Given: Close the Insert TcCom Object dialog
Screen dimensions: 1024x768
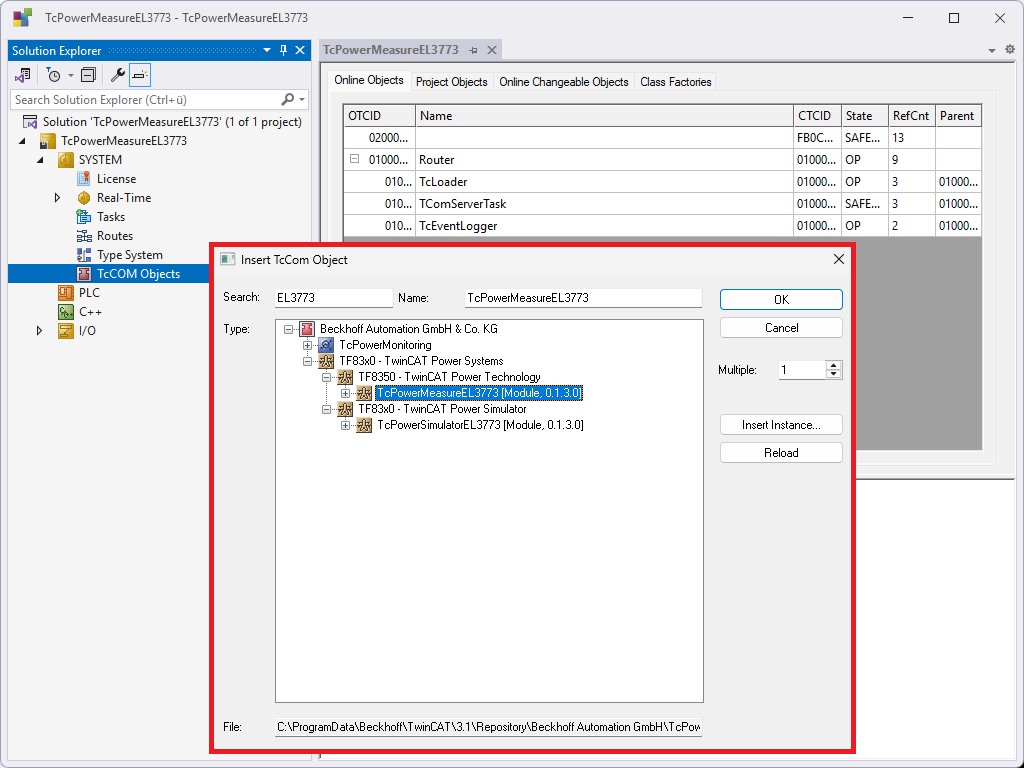Looking at the screenshot, I should pyautogui.click(x=839, y=259).
